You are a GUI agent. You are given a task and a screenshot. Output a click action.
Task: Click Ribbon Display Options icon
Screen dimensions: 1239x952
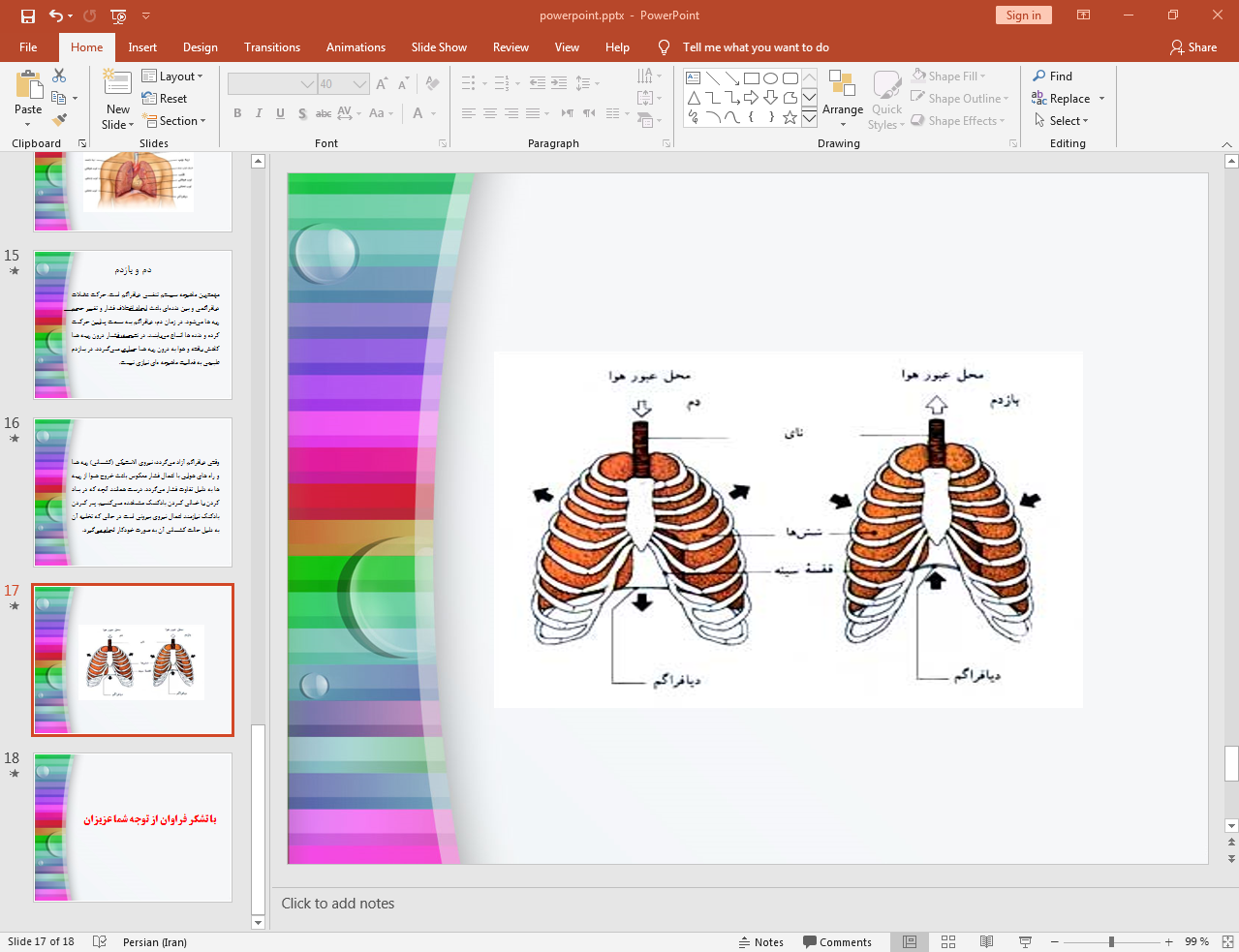1084,15
